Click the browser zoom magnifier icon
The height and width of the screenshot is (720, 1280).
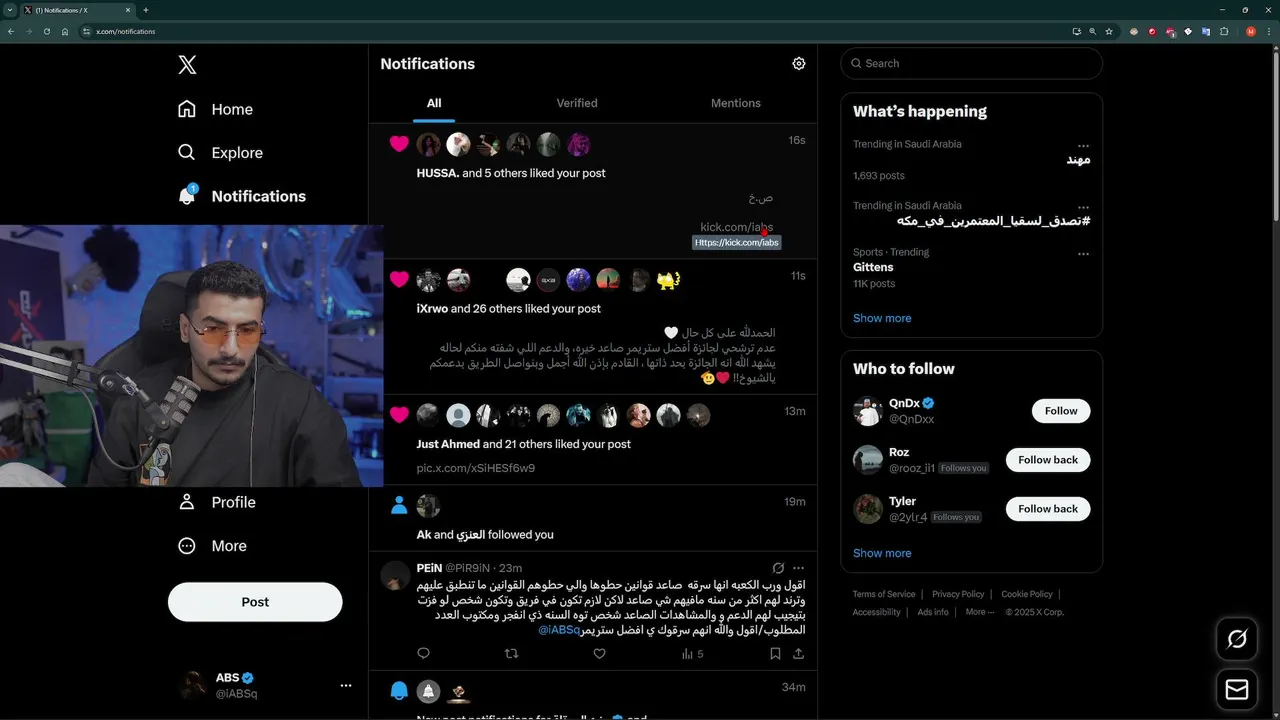[x=1093, y=31]
